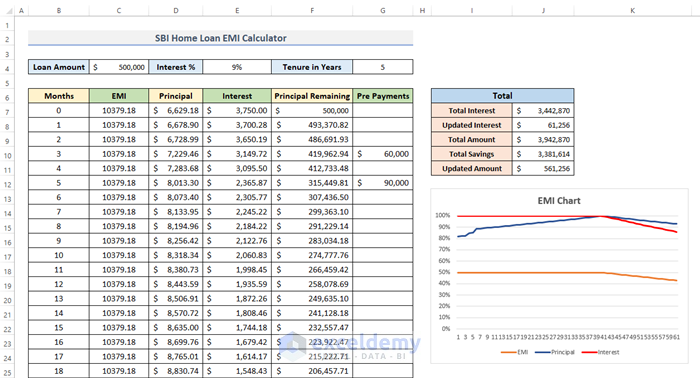700x378 pixels.
Task: Click the 100% label on chart axis
Action: point(443,215)
